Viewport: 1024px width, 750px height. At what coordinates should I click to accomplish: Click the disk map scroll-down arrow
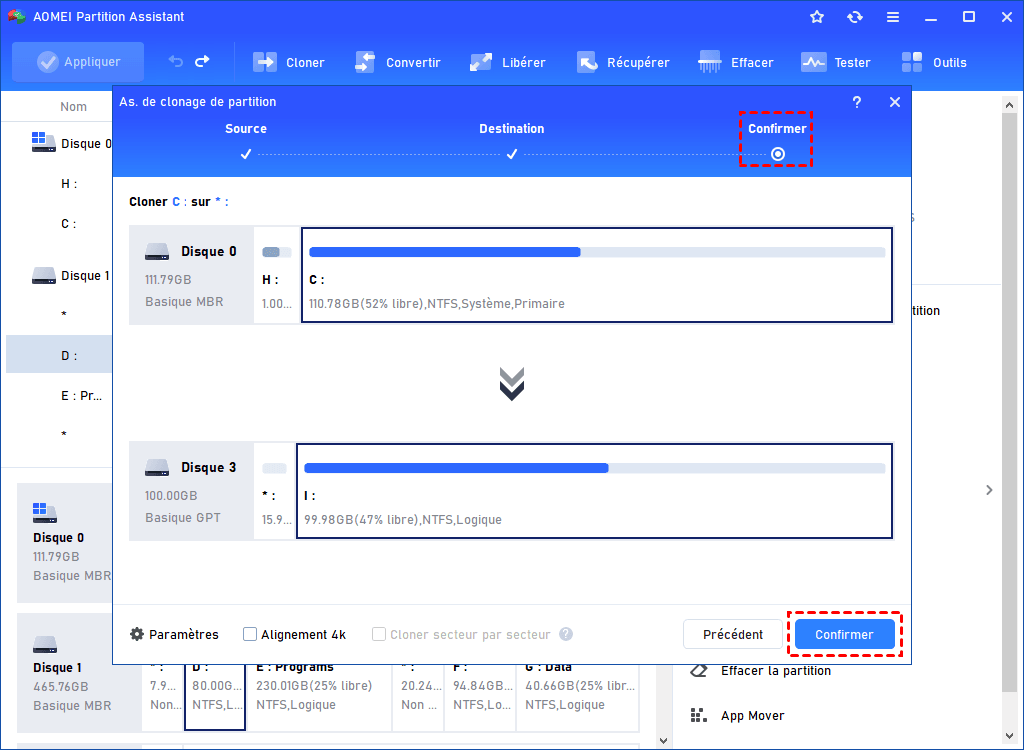click(x=664, y=741)
